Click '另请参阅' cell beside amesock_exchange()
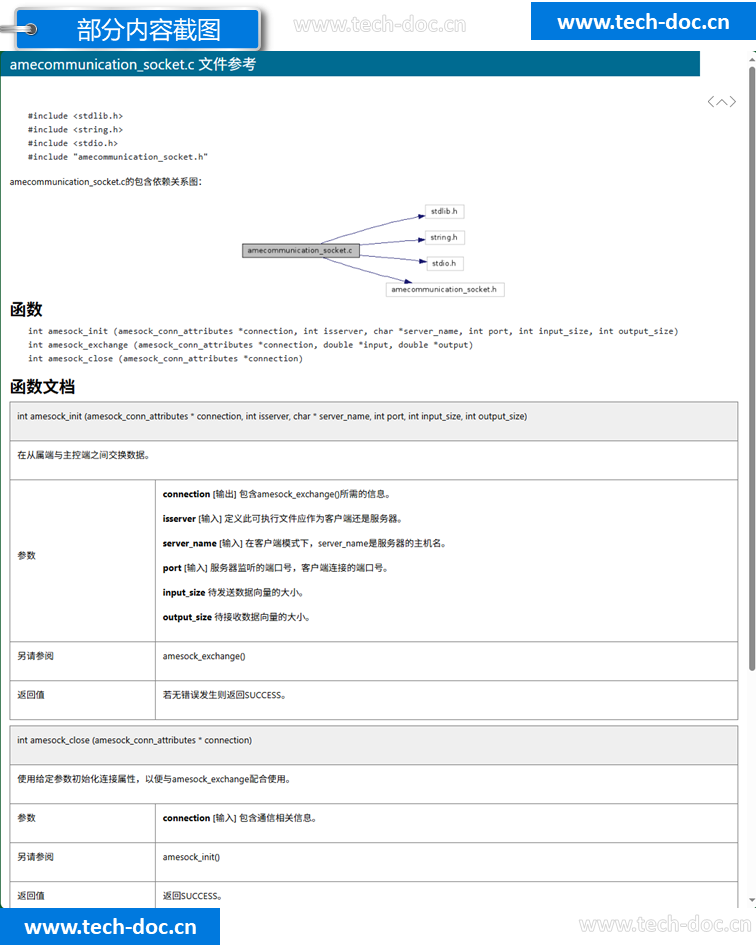756x945 pixels. [x=83, y=661]
